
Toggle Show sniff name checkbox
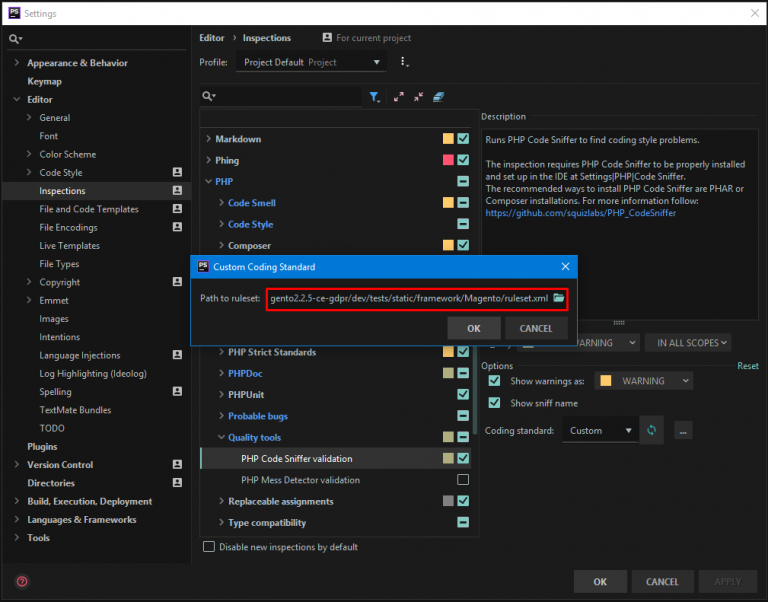494,403
